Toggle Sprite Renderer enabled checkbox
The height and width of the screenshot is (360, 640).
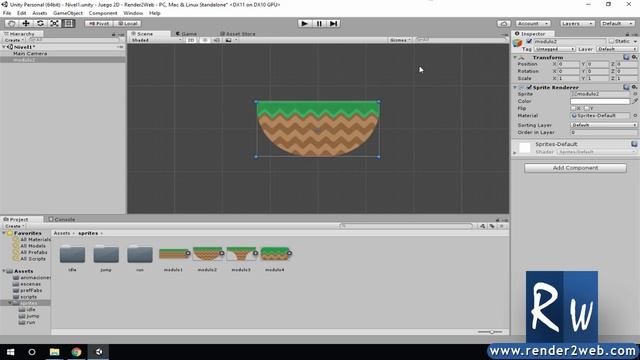pos(529,87)
